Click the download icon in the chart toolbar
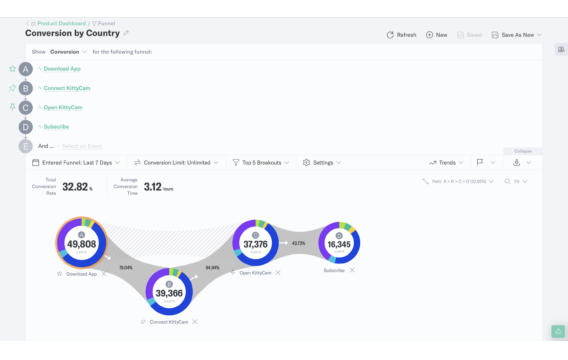 point(517,163)
